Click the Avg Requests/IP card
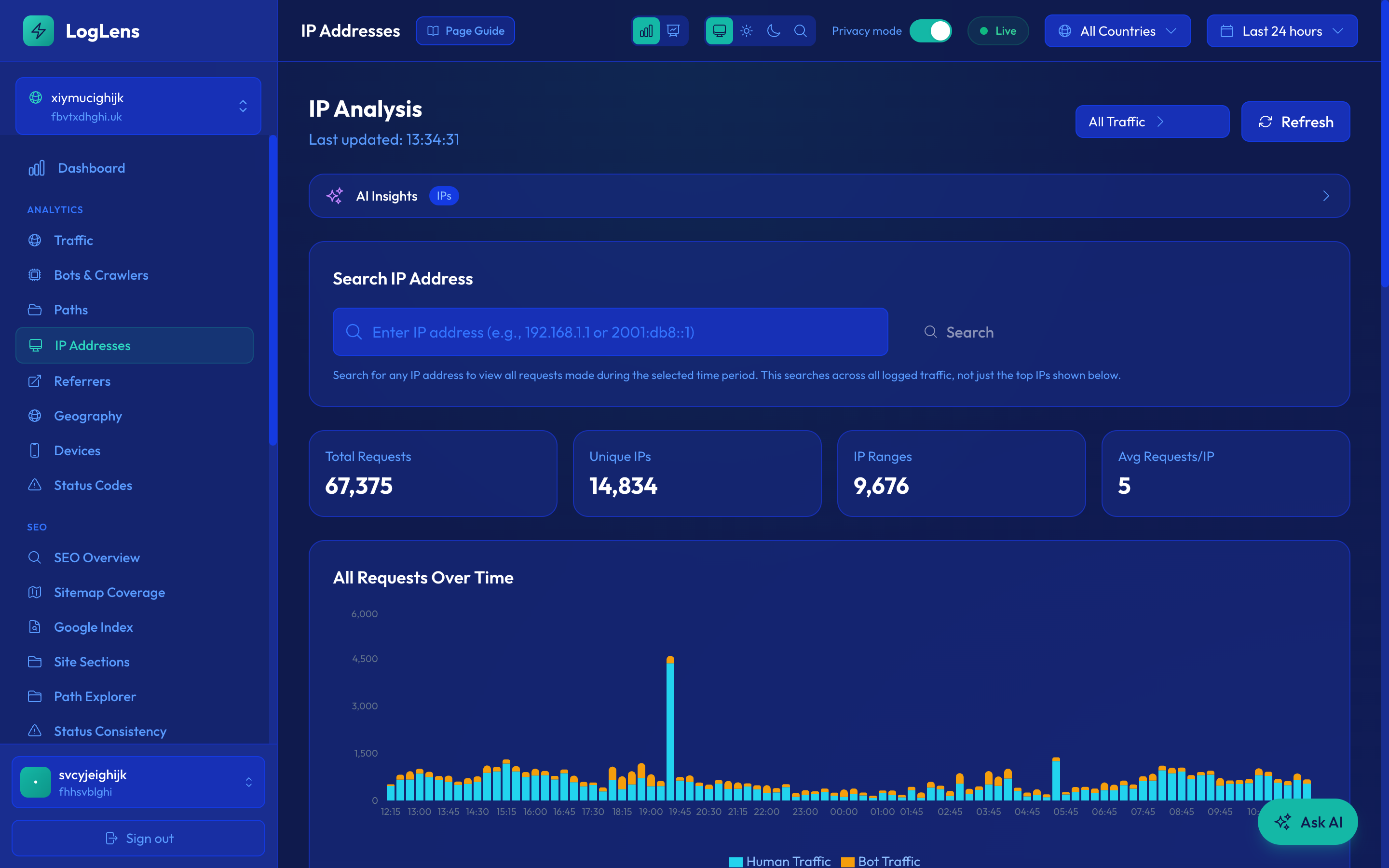This screenshot has height=868, width=1389. pyautogui.click(x=1226, y=474)
